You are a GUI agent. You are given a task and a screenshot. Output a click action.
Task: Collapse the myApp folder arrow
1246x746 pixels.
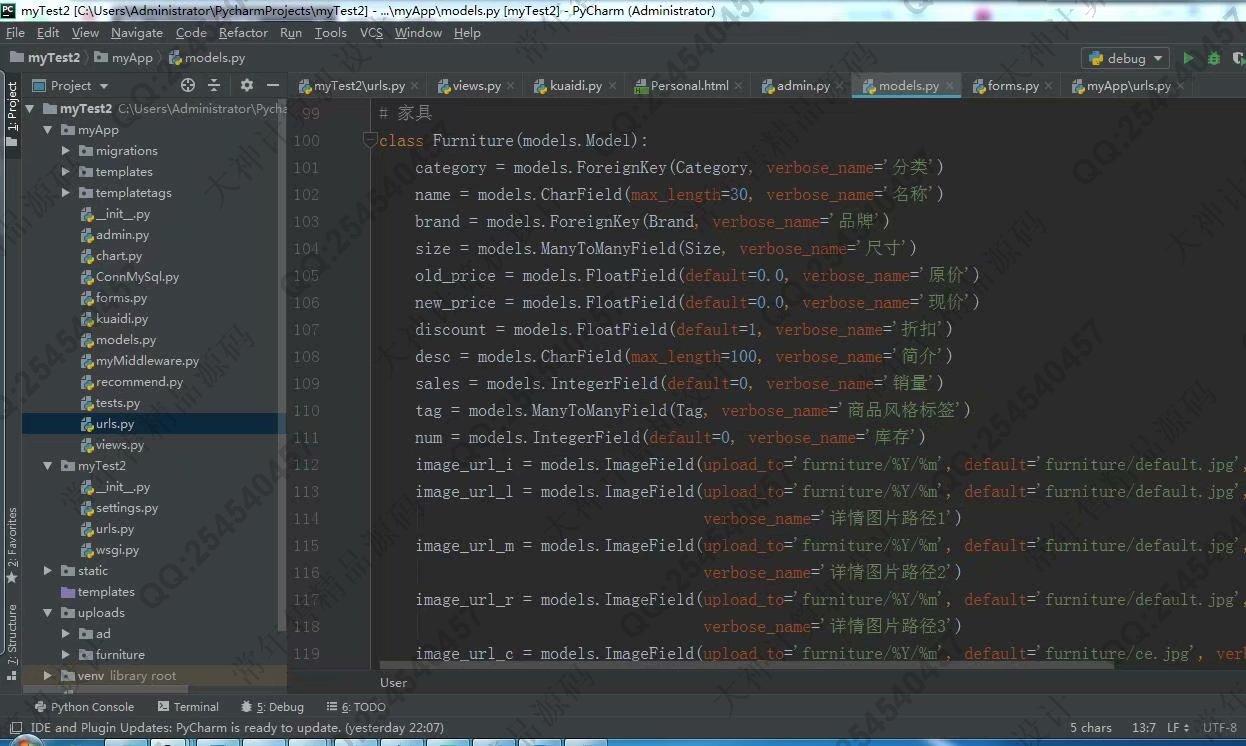tap(47, 130)
